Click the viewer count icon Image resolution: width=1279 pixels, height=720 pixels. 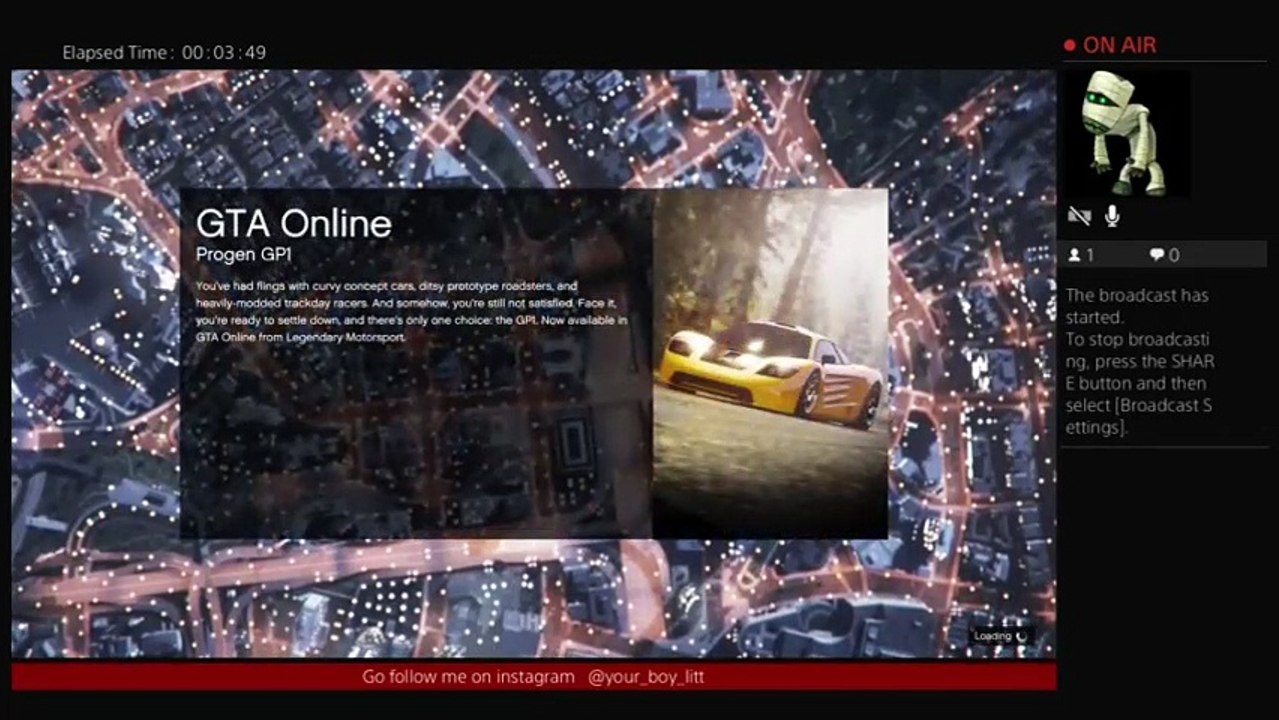(1075, 255)
